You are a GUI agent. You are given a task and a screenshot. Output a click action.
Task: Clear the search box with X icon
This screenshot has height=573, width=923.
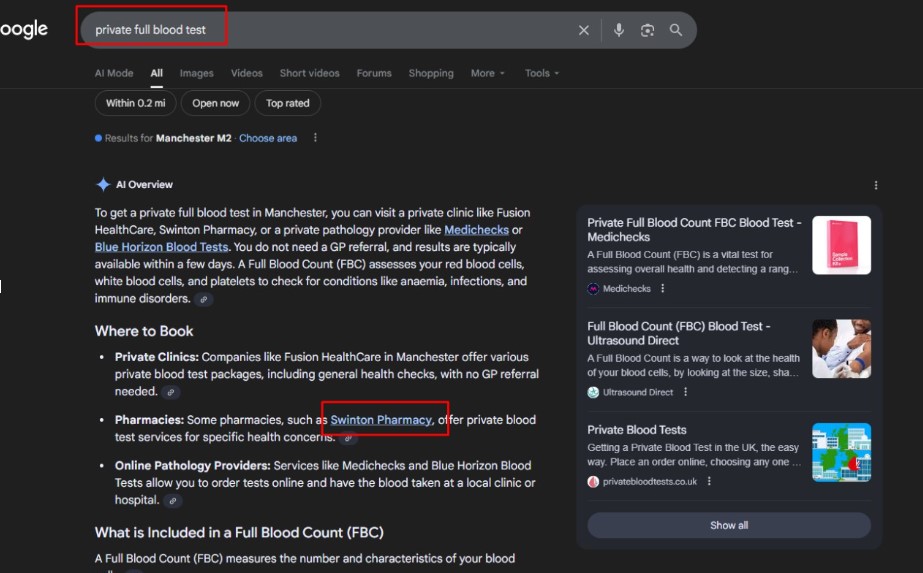tap(584, 30)
